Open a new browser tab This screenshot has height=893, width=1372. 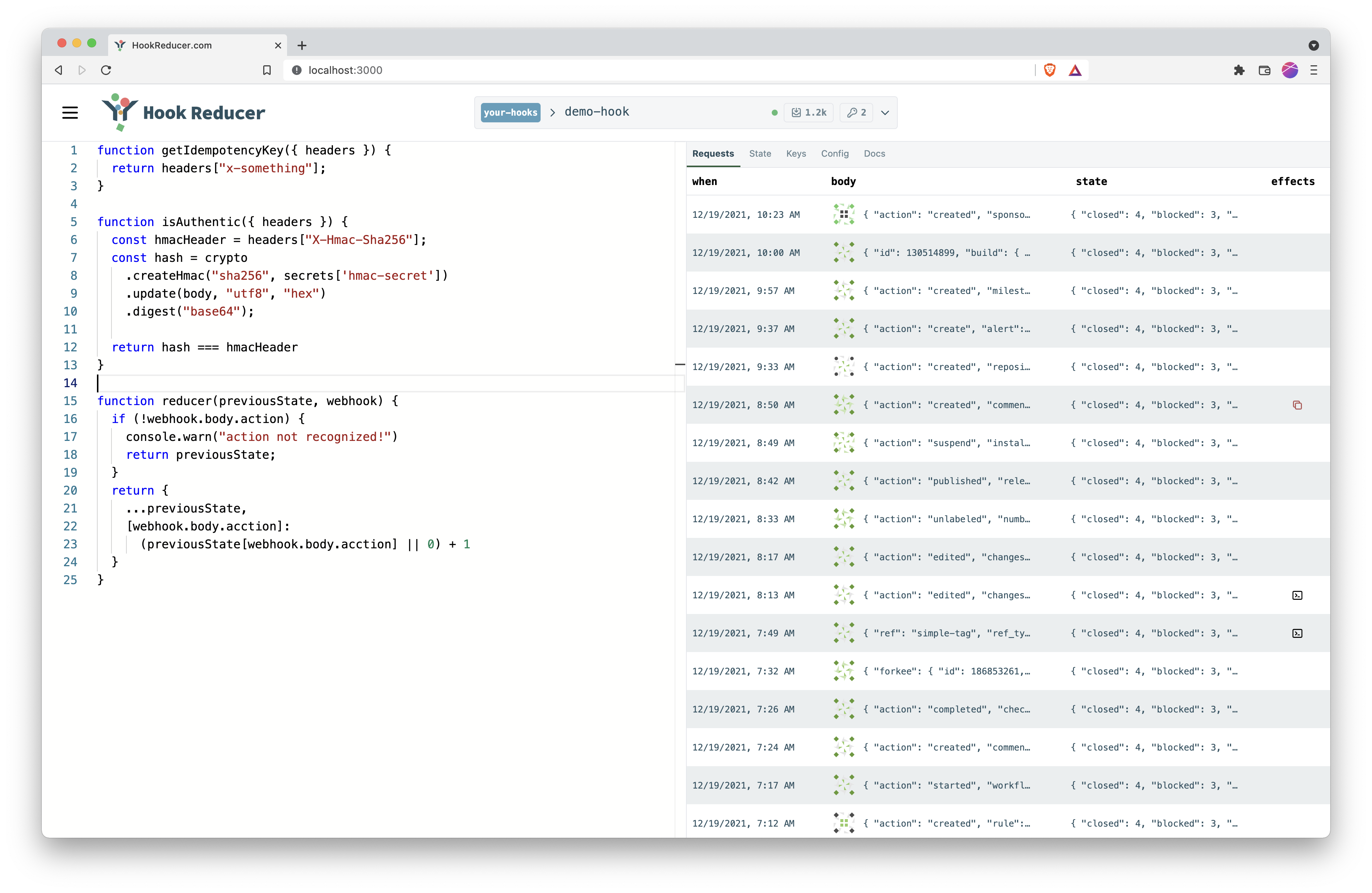[302, 45]
